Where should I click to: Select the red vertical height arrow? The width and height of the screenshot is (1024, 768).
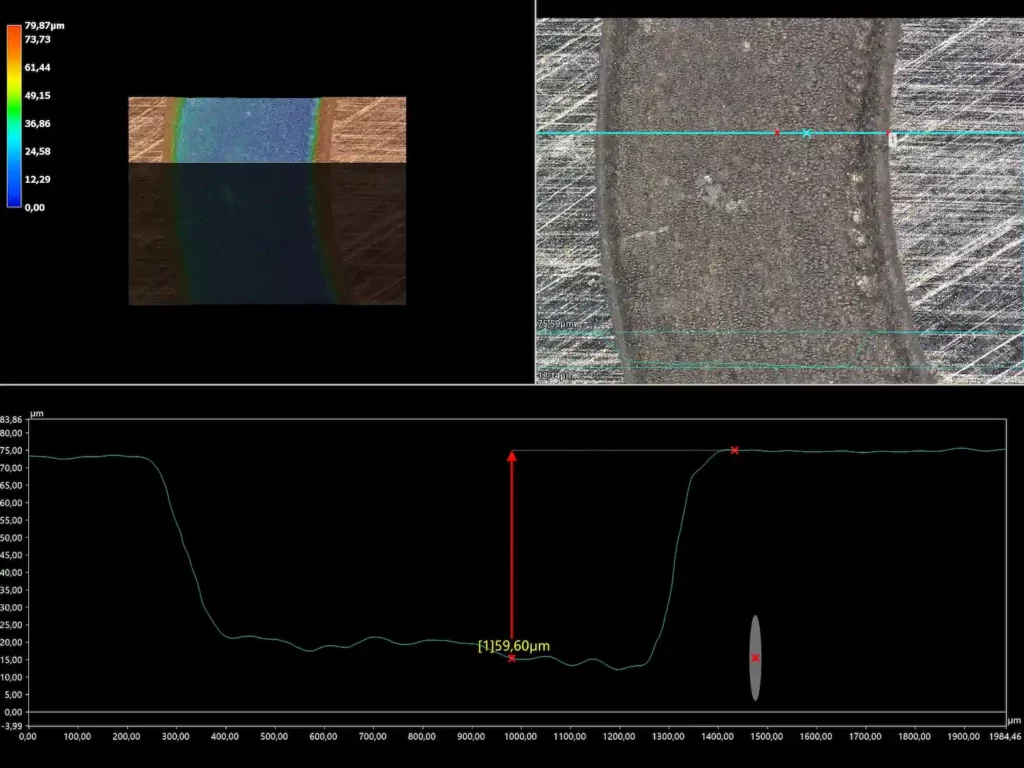pos(512,550)
